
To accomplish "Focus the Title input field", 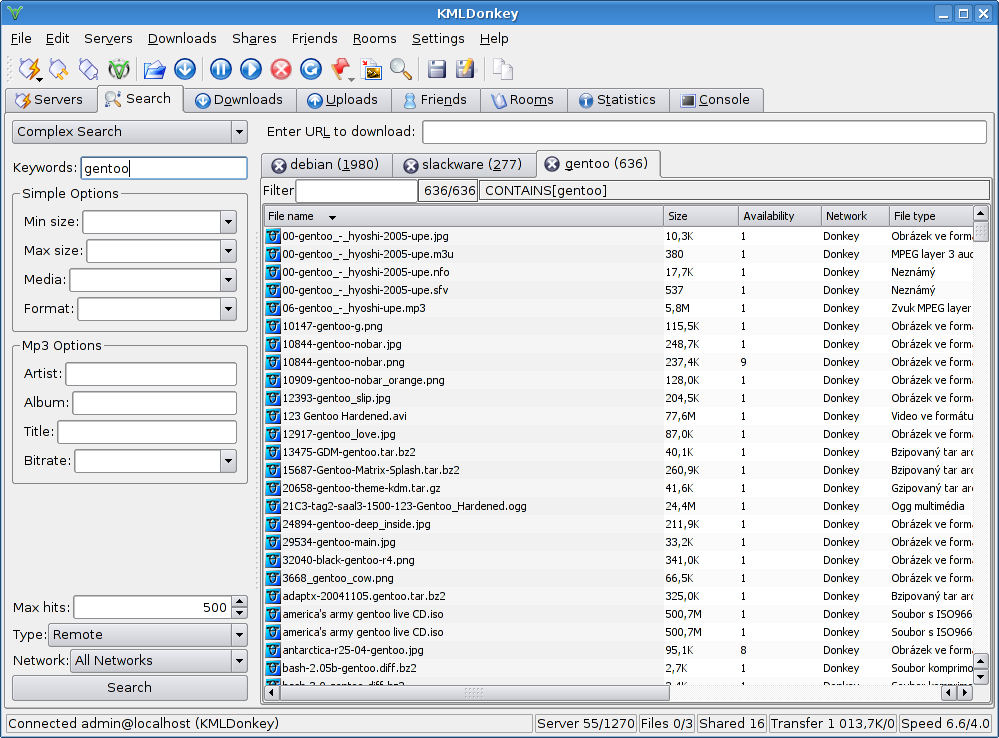I will click(x=147, y=431).
